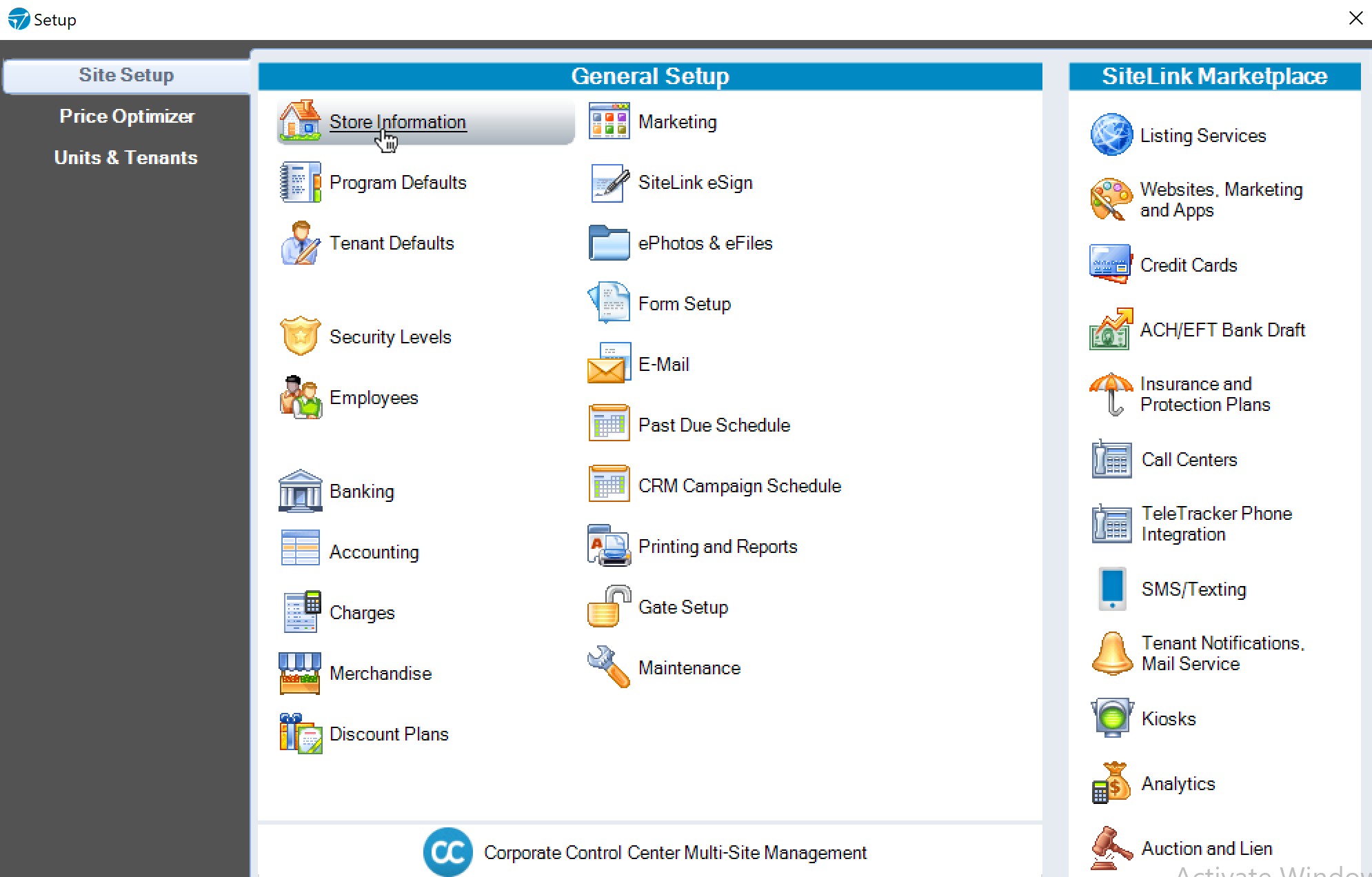
Task: Click the Charges calculator icon
Action: (x=302, y=612)
